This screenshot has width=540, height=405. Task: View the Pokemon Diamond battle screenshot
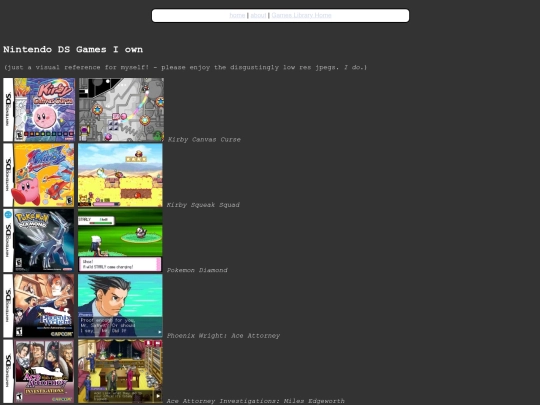coord(120,240)
